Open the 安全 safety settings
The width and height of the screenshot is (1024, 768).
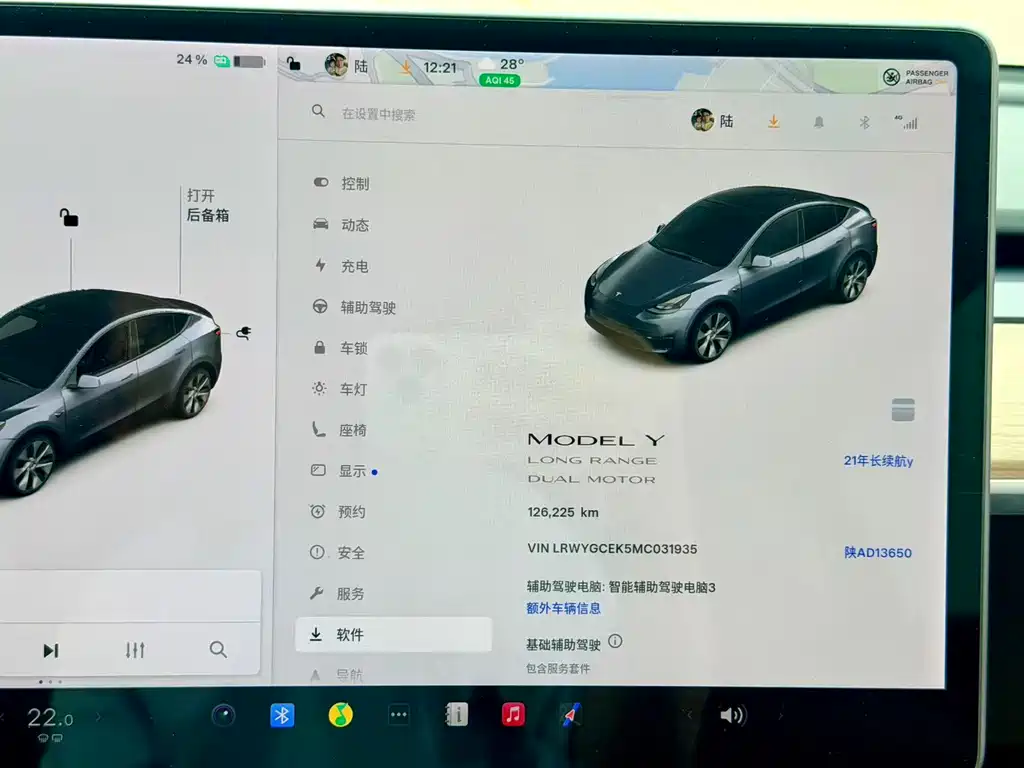pos(337,552)
